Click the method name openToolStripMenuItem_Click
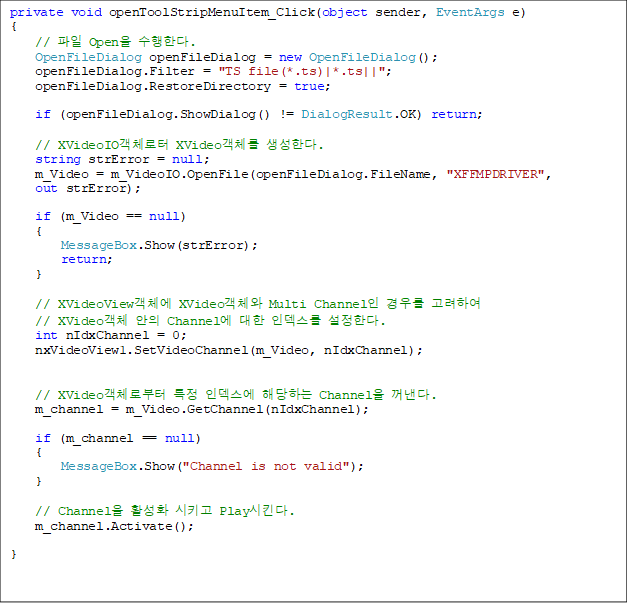The image size is (627, 605). click(x=212, y=12)
